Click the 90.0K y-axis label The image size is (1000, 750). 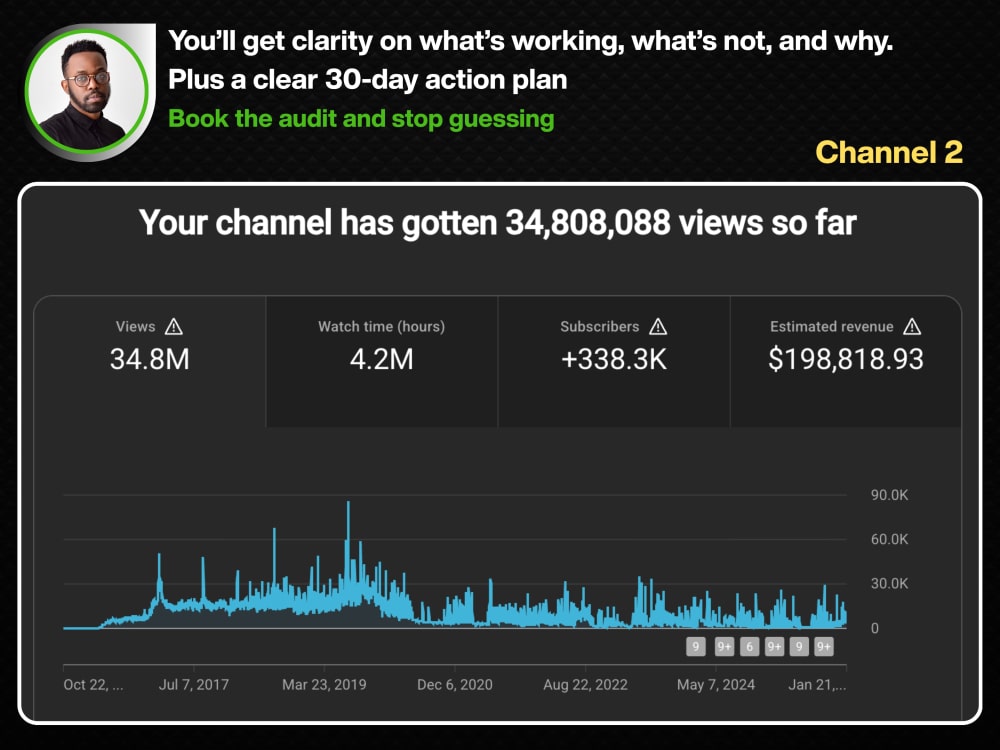[x=890, y=495]
